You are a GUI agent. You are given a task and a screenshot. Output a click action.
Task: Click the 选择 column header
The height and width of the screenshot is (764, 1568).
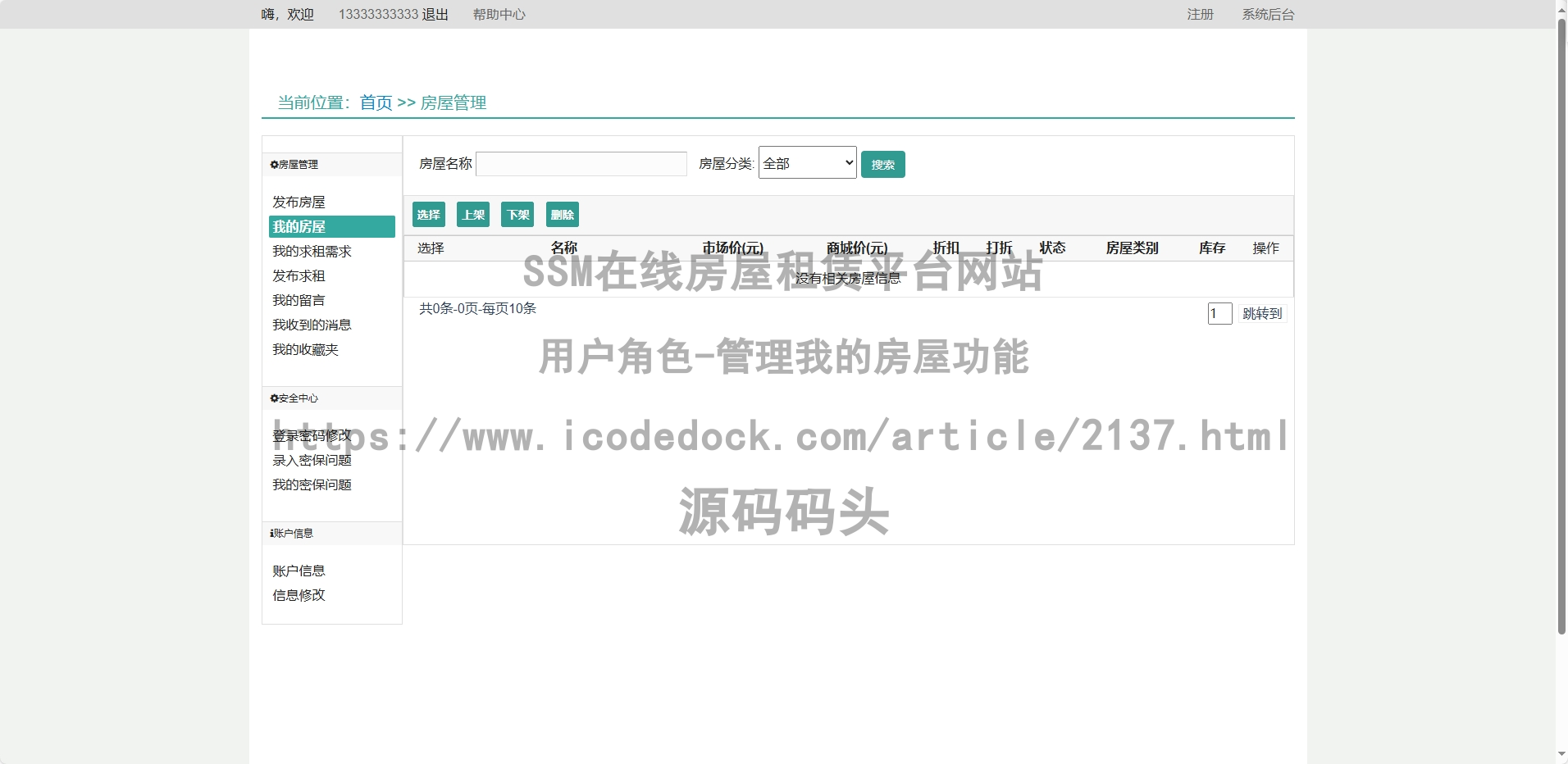[x=431, y=248]
